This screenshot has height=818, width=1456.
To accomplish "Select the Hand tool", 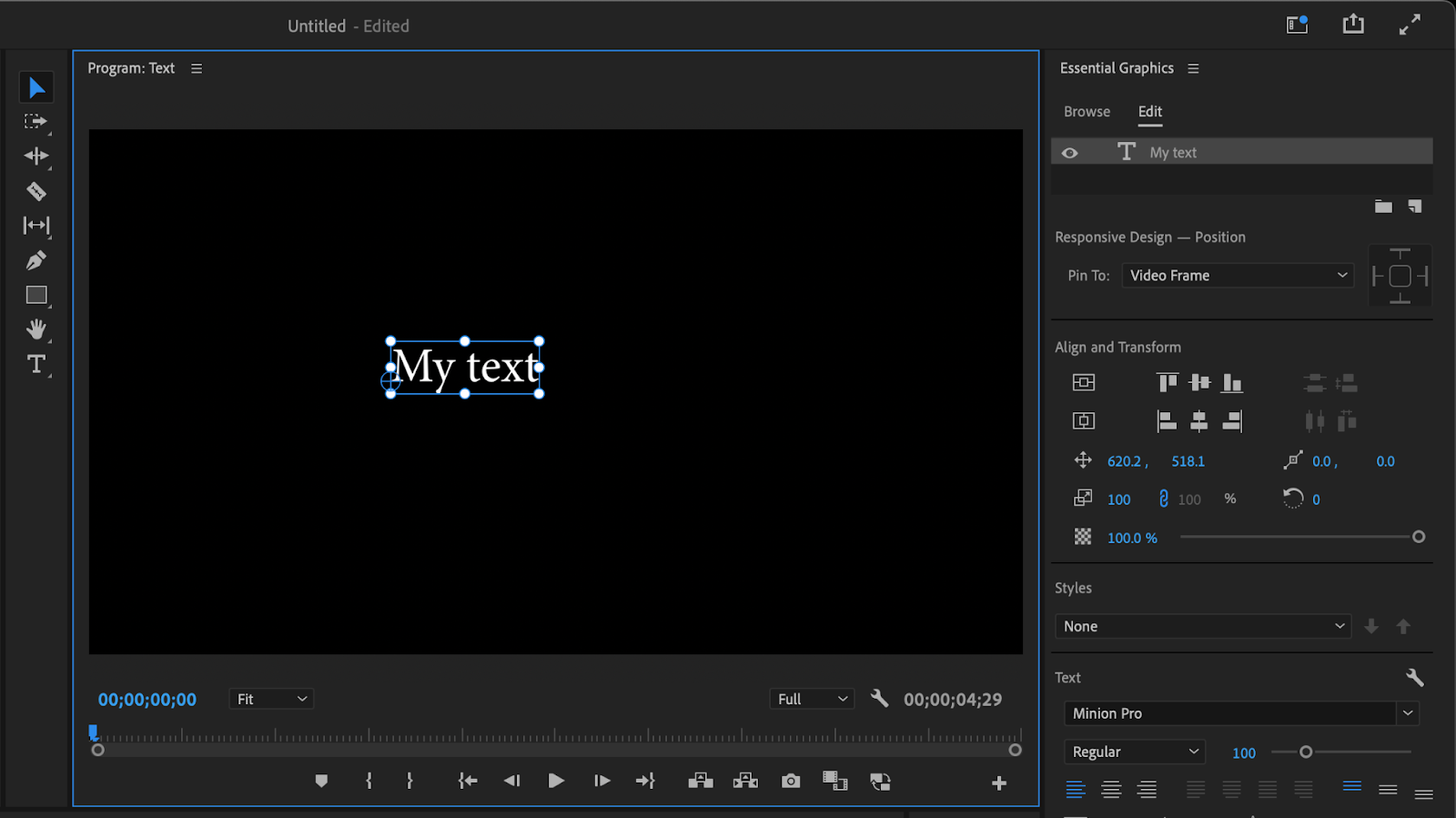I will point(36,329).
